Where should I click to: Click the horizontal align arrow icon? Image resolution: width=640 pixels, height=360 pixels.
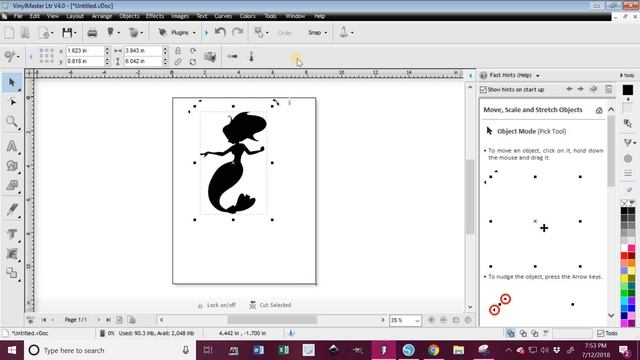233,56
